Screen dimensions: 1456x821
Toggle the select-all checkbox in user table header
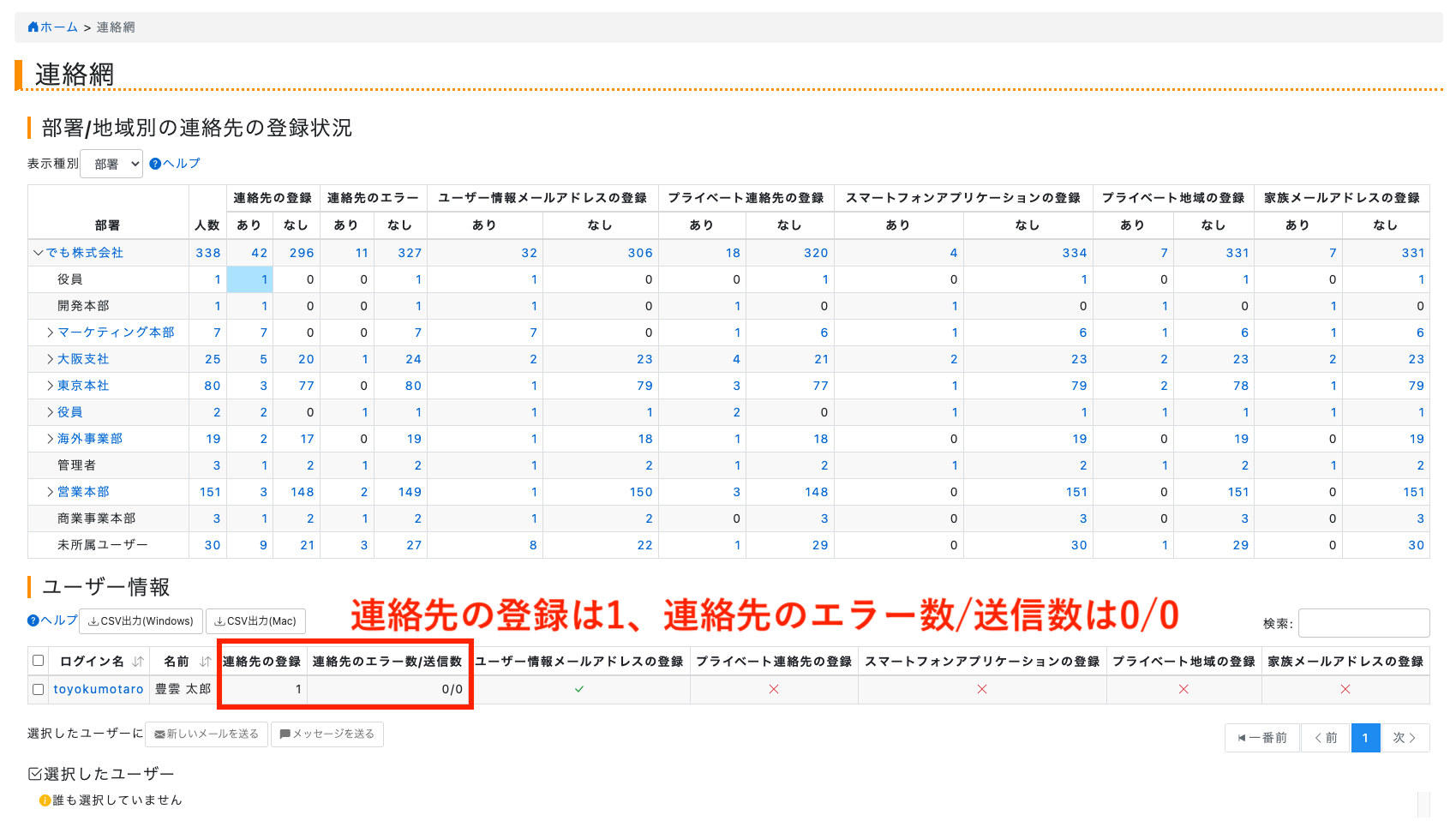[38, 661]
